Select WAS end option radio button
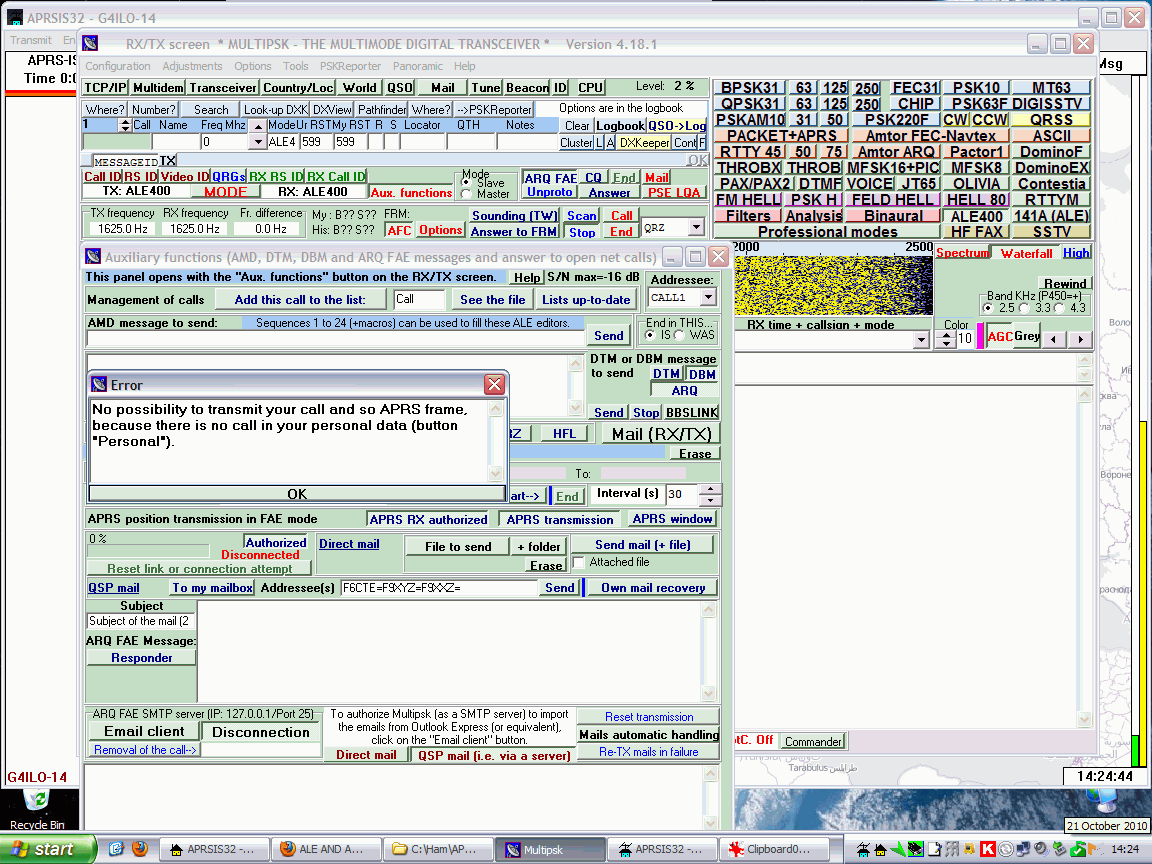1152x864 pixels. pos(679,335)
